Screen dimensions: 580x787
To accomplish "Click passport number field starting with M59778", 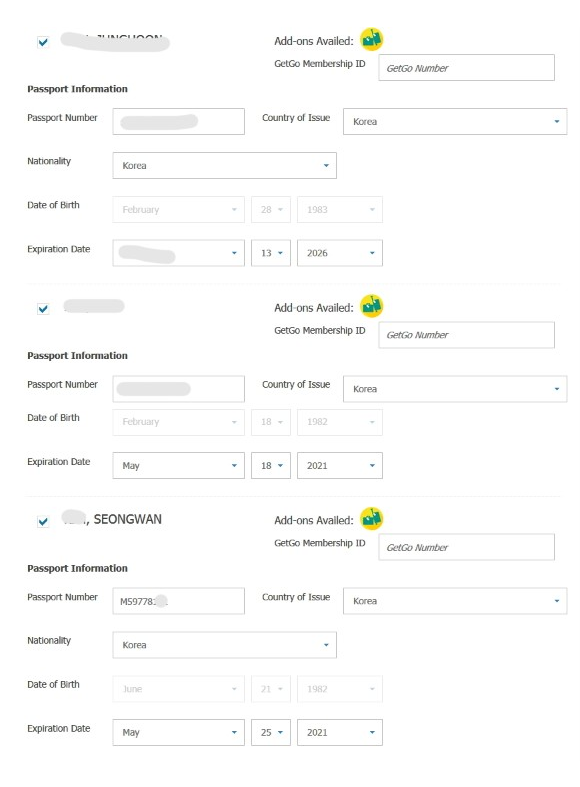I will pyautogui.click(x=179, y=601).
